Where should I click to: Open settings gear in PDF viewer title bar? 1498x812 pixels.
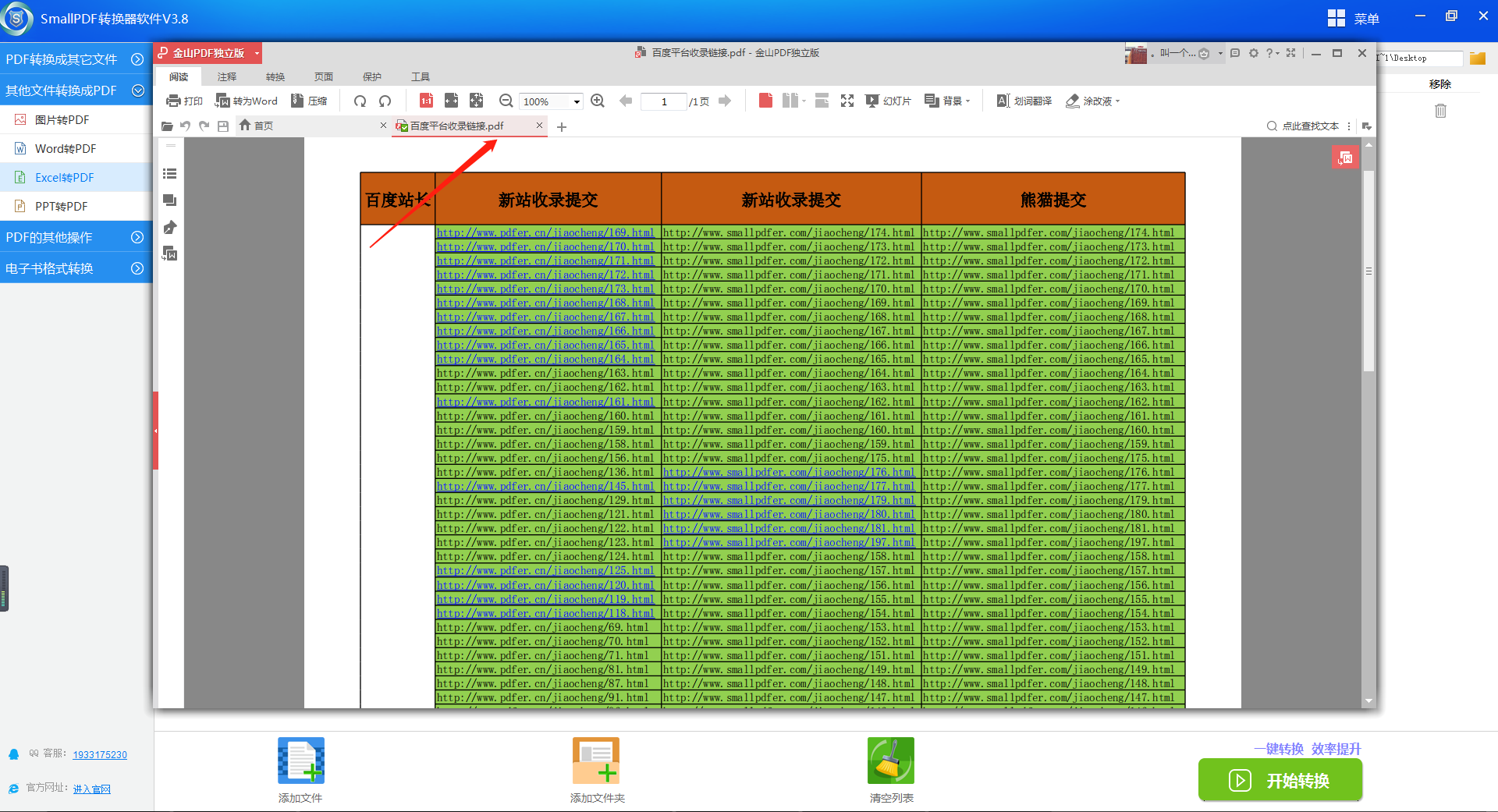point(1253,53)
